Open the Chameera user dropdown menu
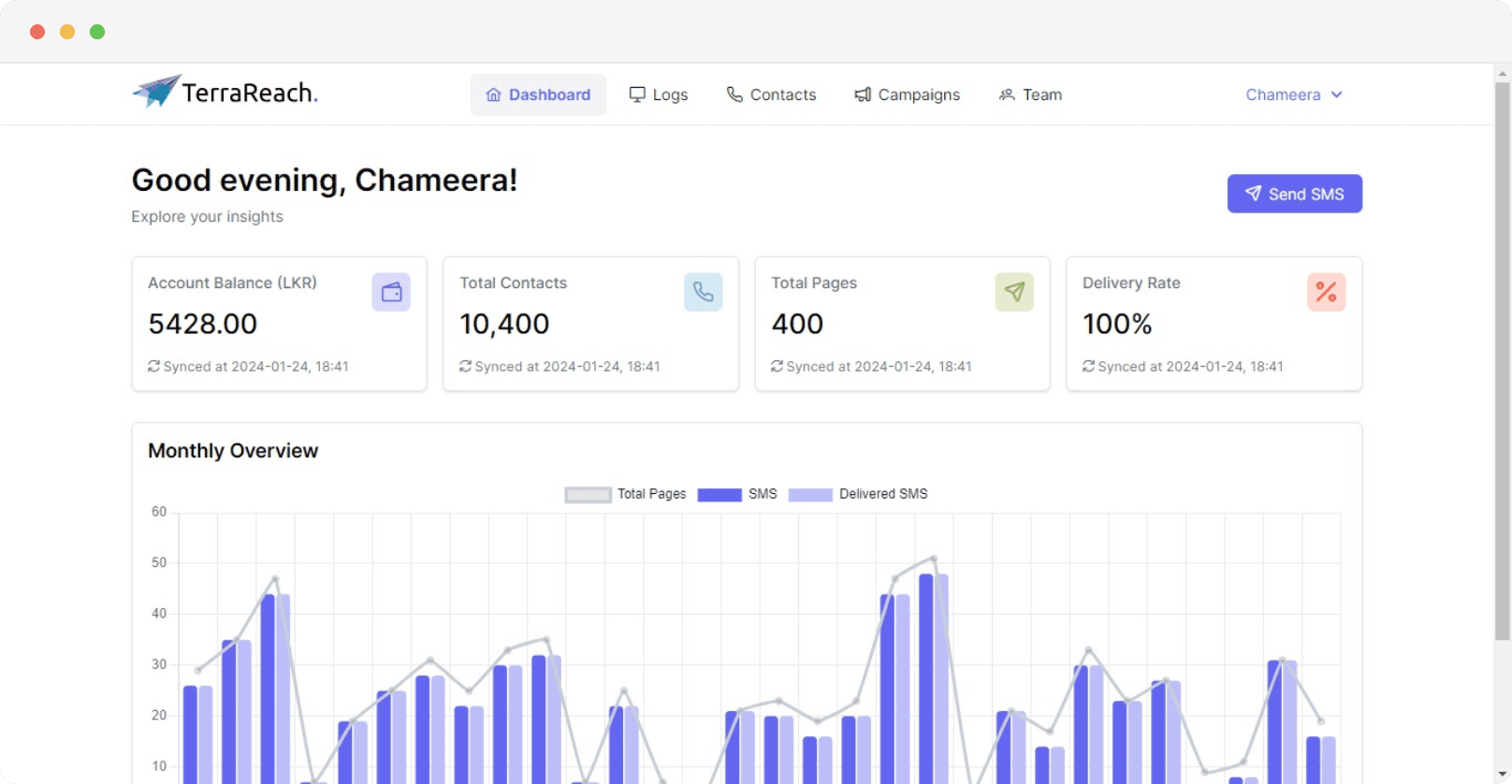1512x784 pixels. tap(1283, 94)
